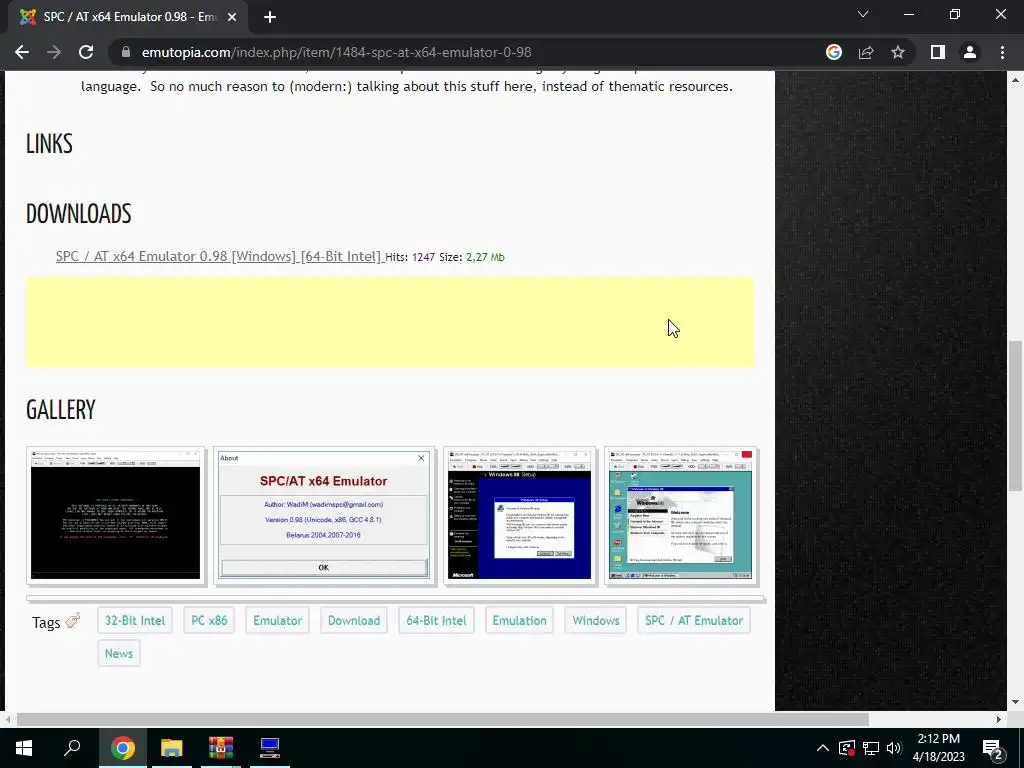The height and width of the screenshot is (768, 1024).
Task: Click the vertical scrollbar thumb
Action: pyautogui.click(x=1015, y=415)
